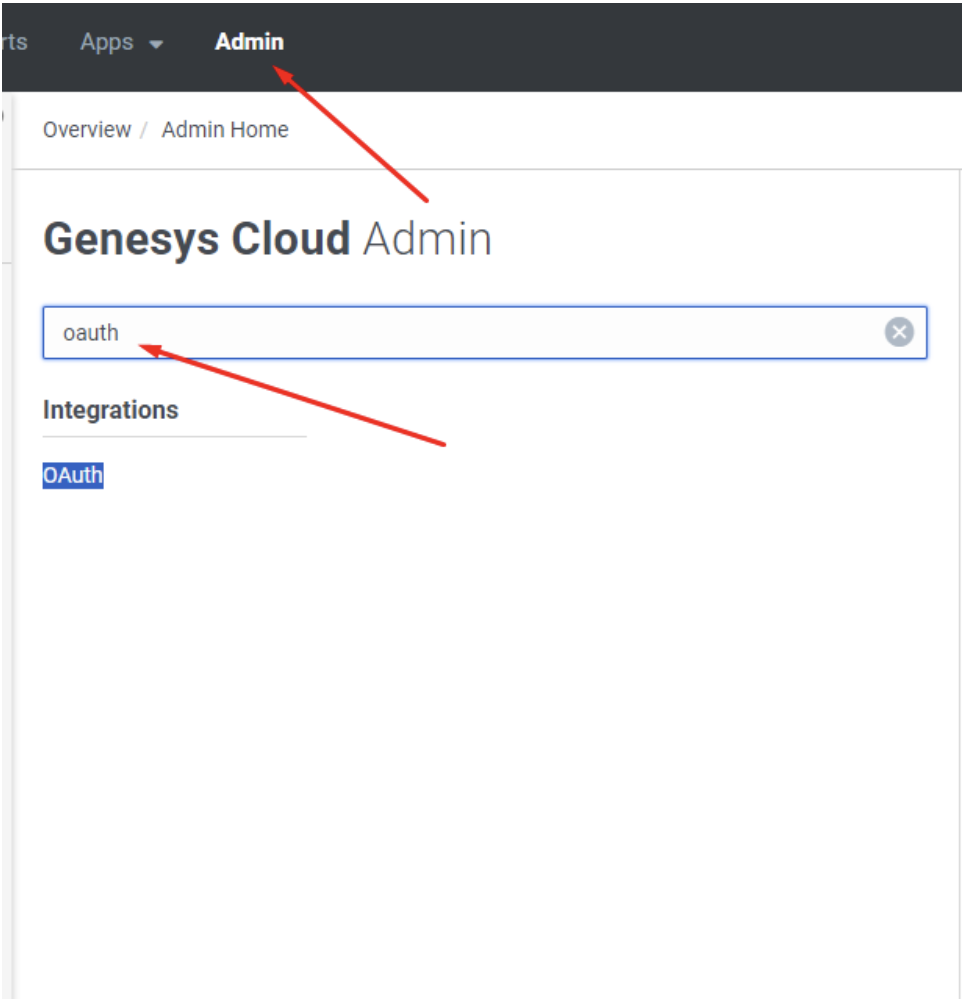Open the Admin Home breadcrumb
Viewport: 966px width, 1006px height.
(x=225, y=130)
